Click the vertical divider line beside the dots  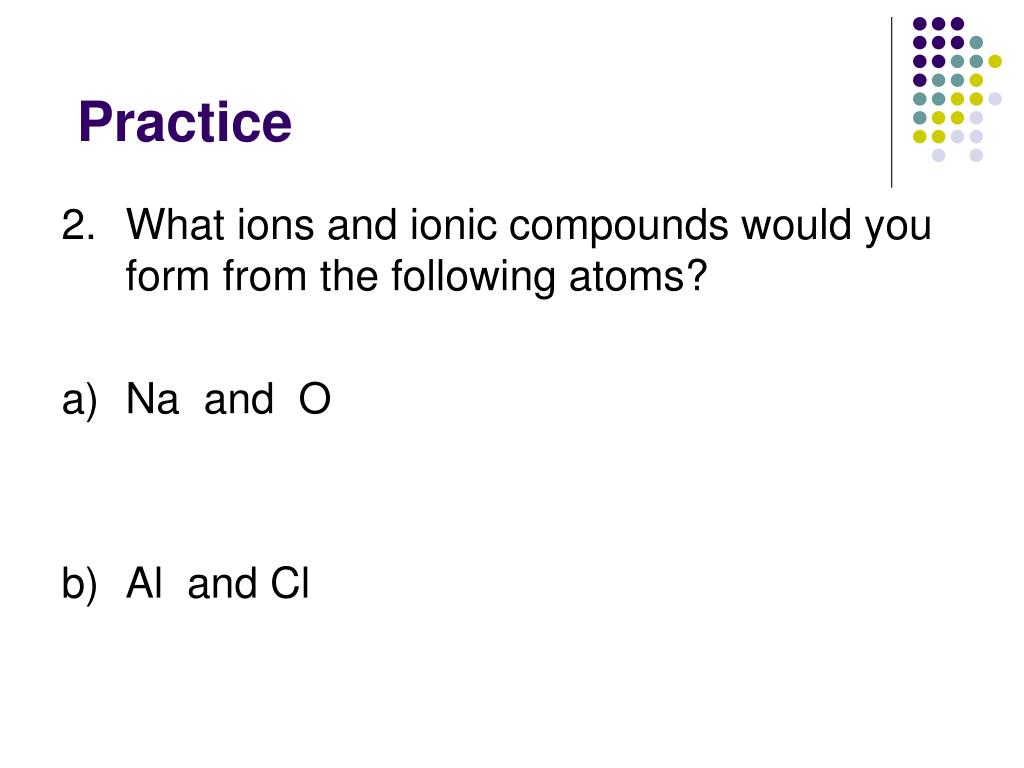891,103
